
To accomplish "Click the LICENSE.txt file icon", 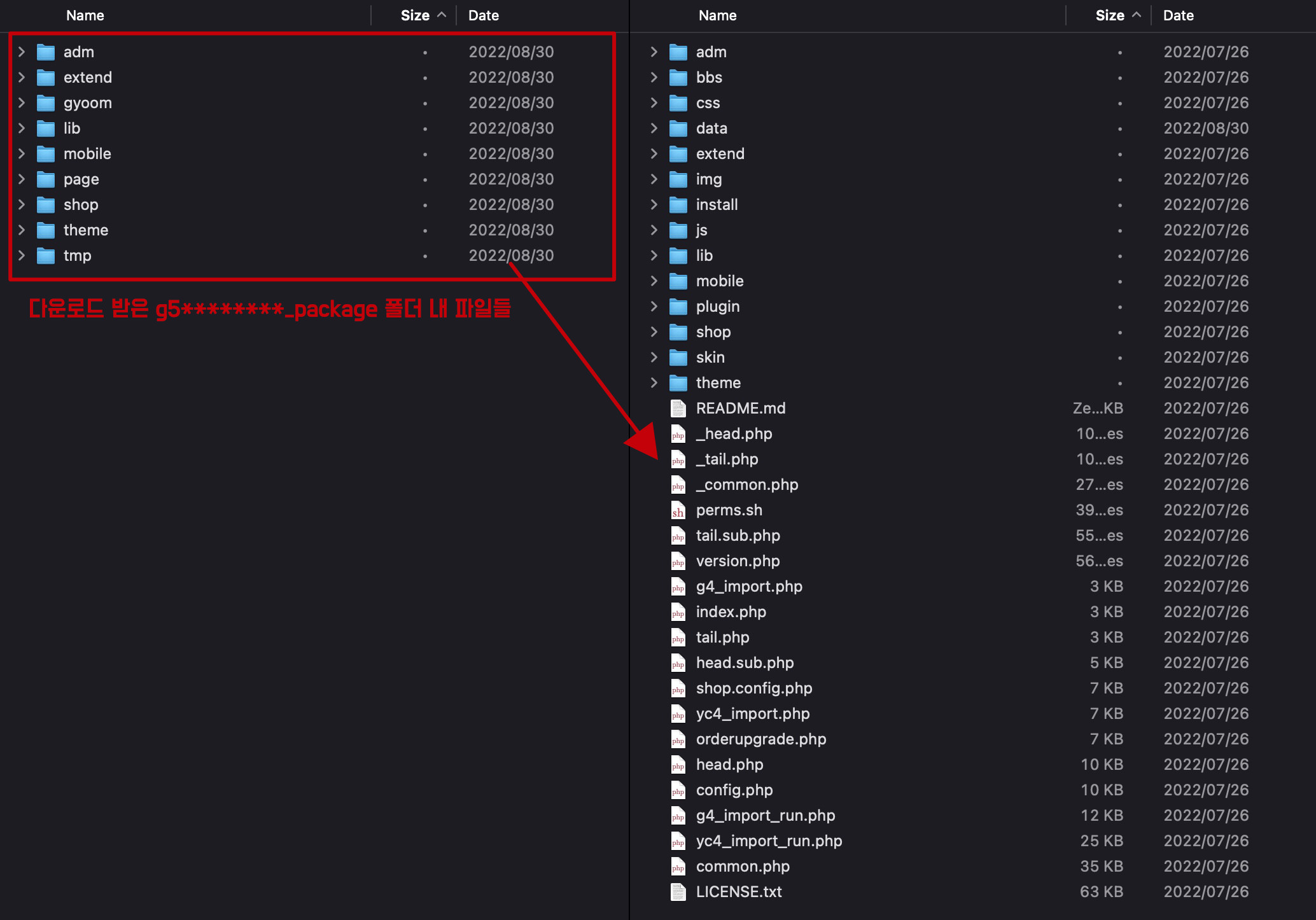I will 678,892.
